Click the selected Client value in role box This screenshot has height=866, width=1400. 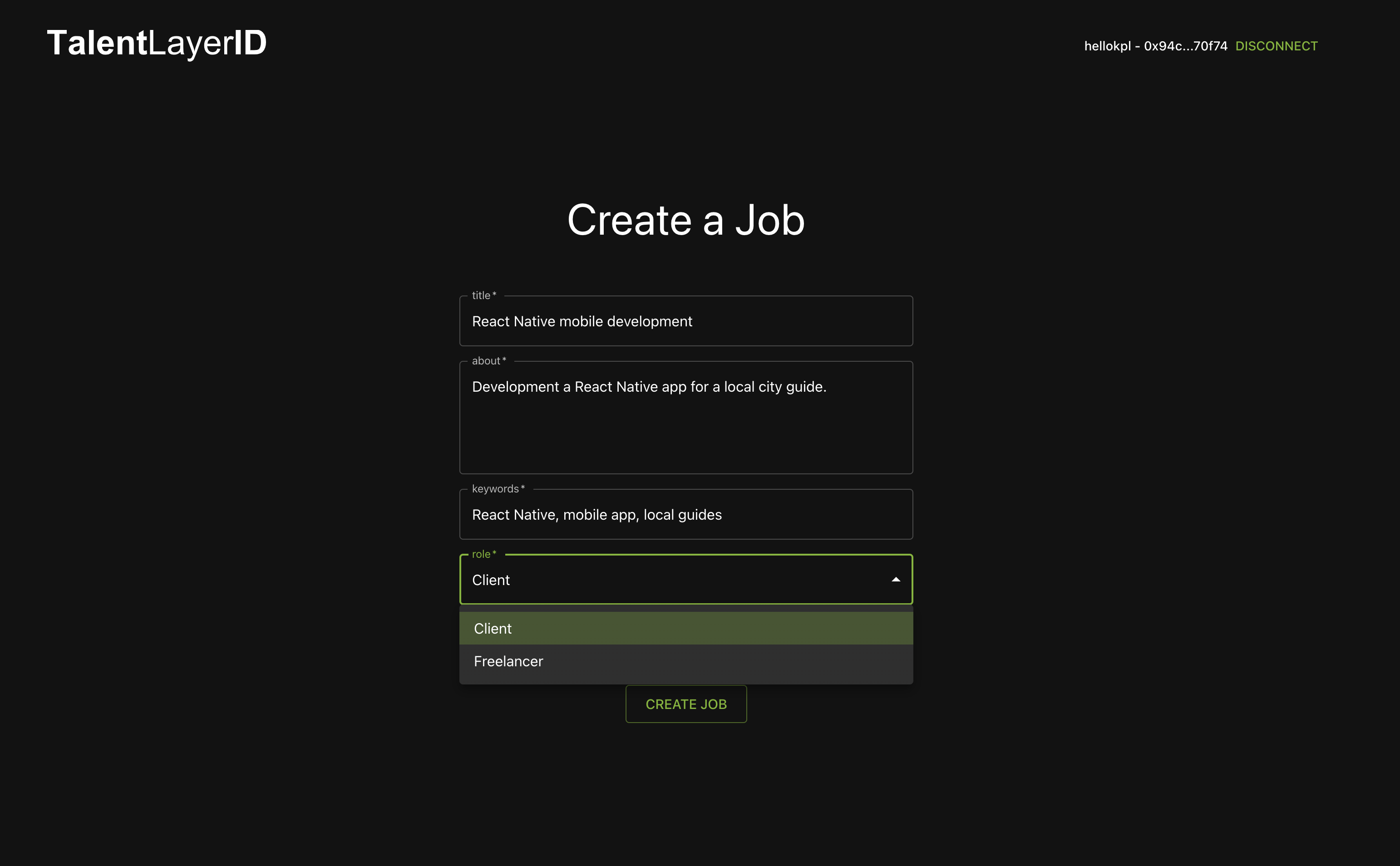coord(491,580)
